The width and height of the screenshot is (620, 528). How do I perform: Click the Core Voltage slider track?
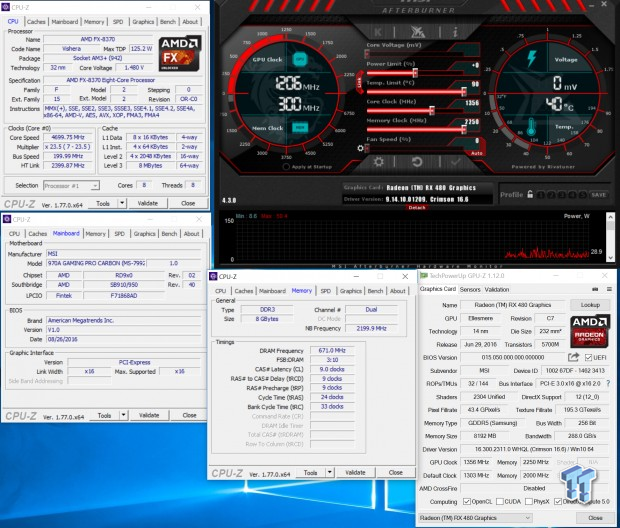pyautogui.click(x=415, y=54)
